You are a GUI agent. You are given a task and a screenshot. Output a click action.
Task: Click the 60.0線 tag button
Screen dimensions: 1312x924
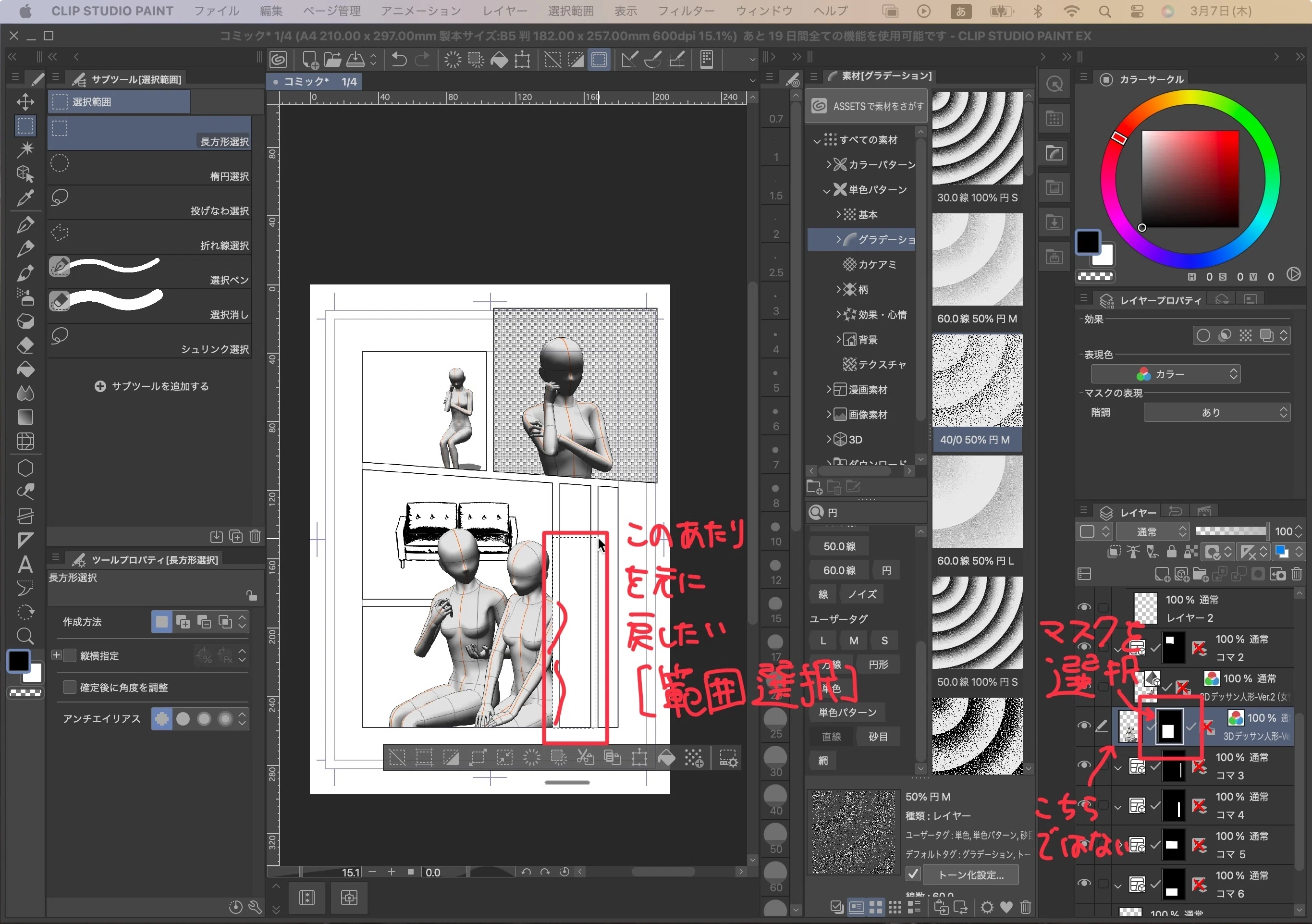pyautogui.click(x=839, y=570)
